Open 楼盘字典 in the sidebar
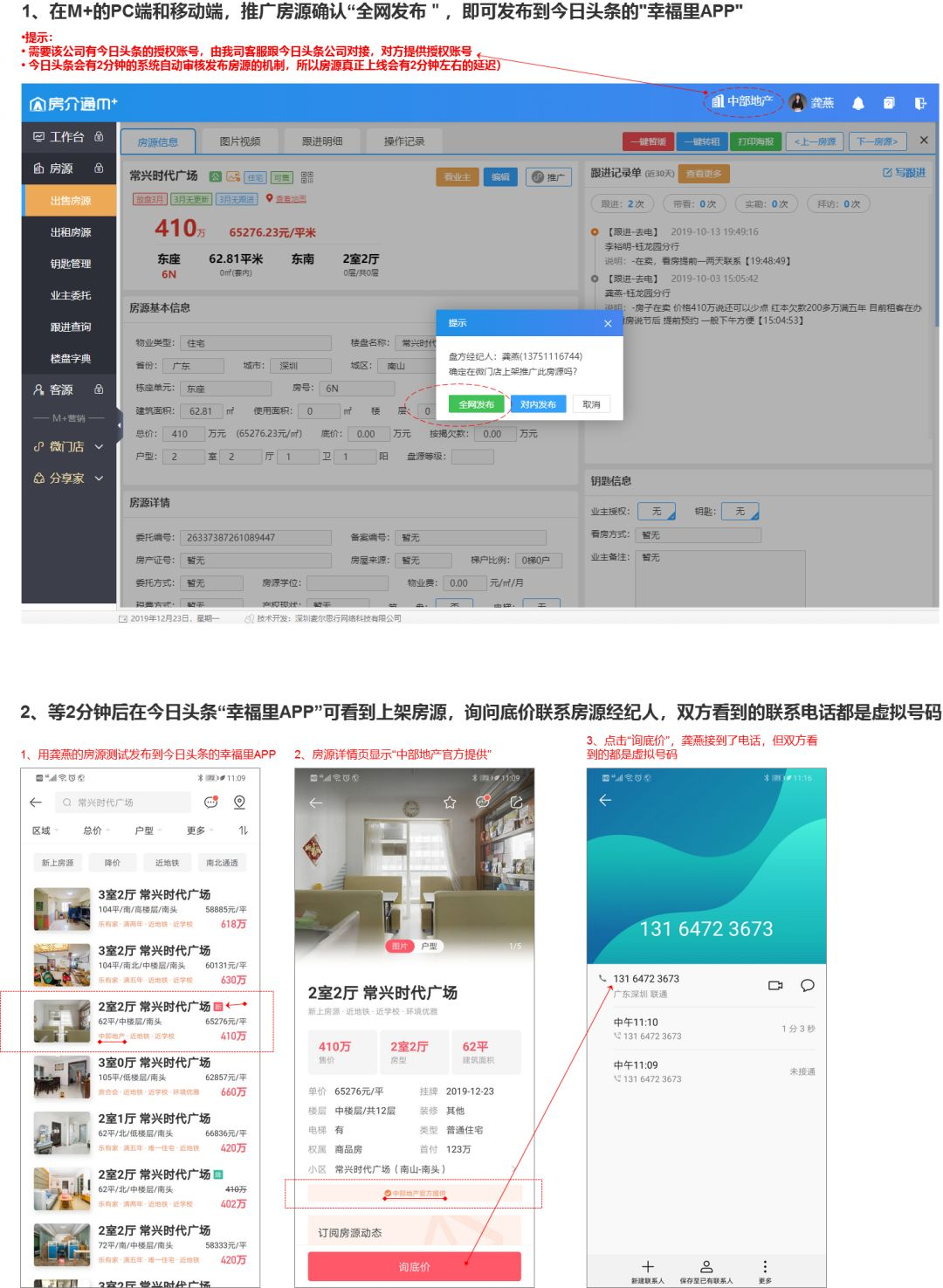Viewport: 943px width, 1288px height. tap(70, 358)
